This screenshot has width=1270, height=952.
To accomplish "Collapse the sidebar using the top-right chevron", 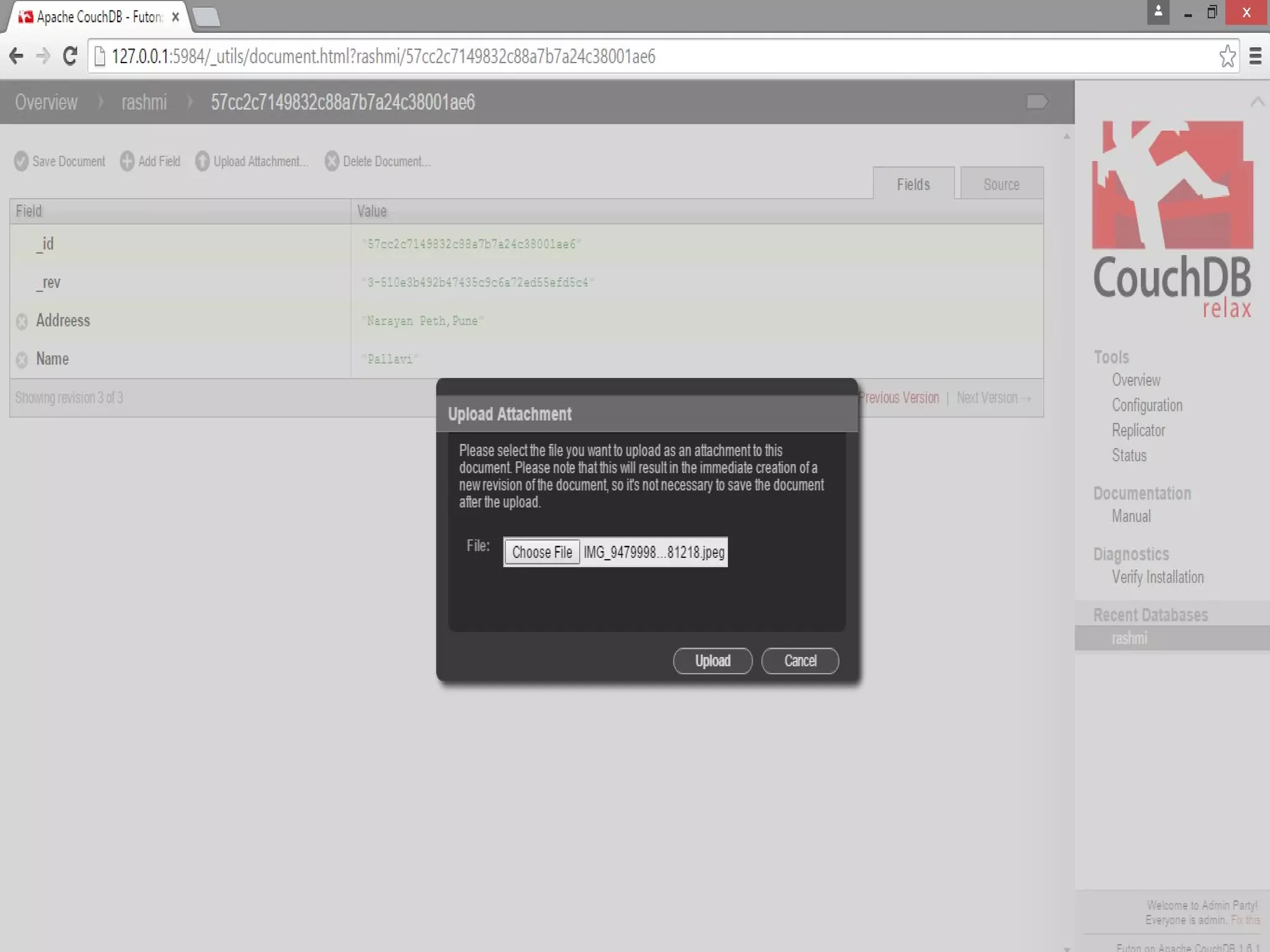I will (x=1257, y=102).
